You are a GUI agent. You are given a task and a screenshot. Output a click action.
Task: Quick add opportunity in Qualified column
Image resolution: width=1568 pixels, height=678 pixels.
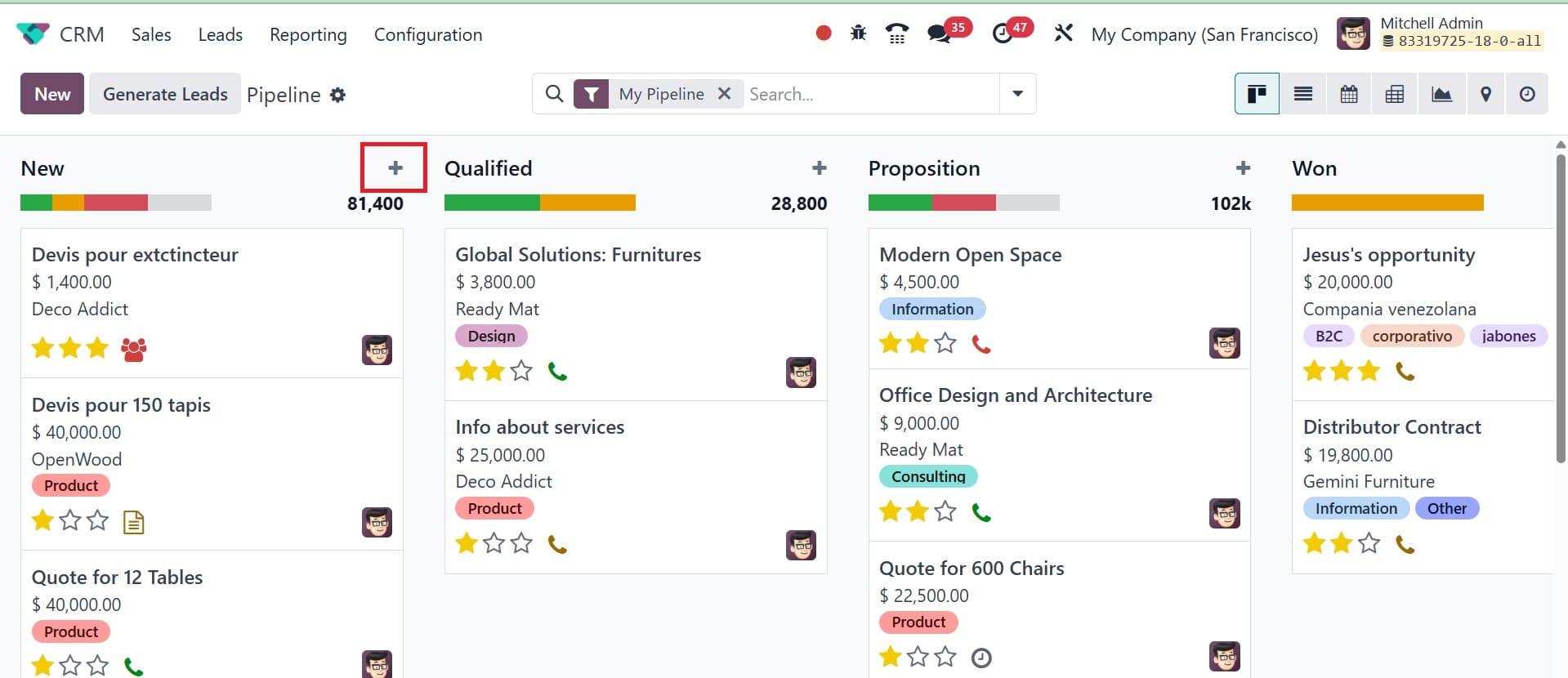(x=820, y=167)
